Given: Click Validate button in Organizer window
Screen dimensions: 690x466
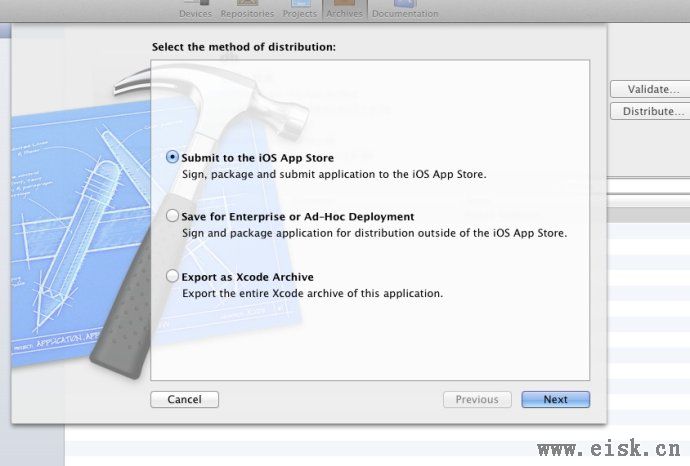Looking at the screenshot, I should point(650,89).
